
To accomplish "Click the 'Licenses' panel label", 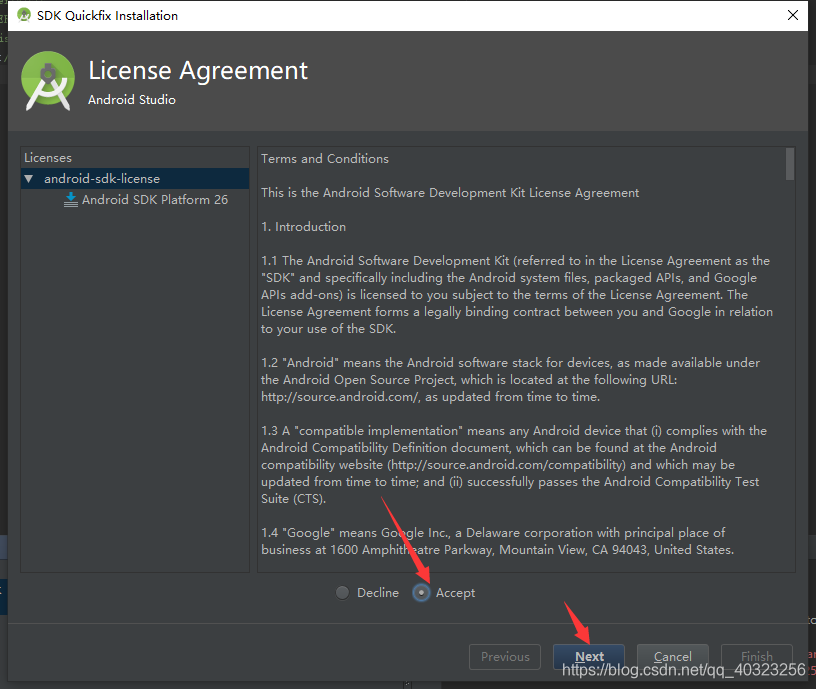I will (x=48, y=158).
